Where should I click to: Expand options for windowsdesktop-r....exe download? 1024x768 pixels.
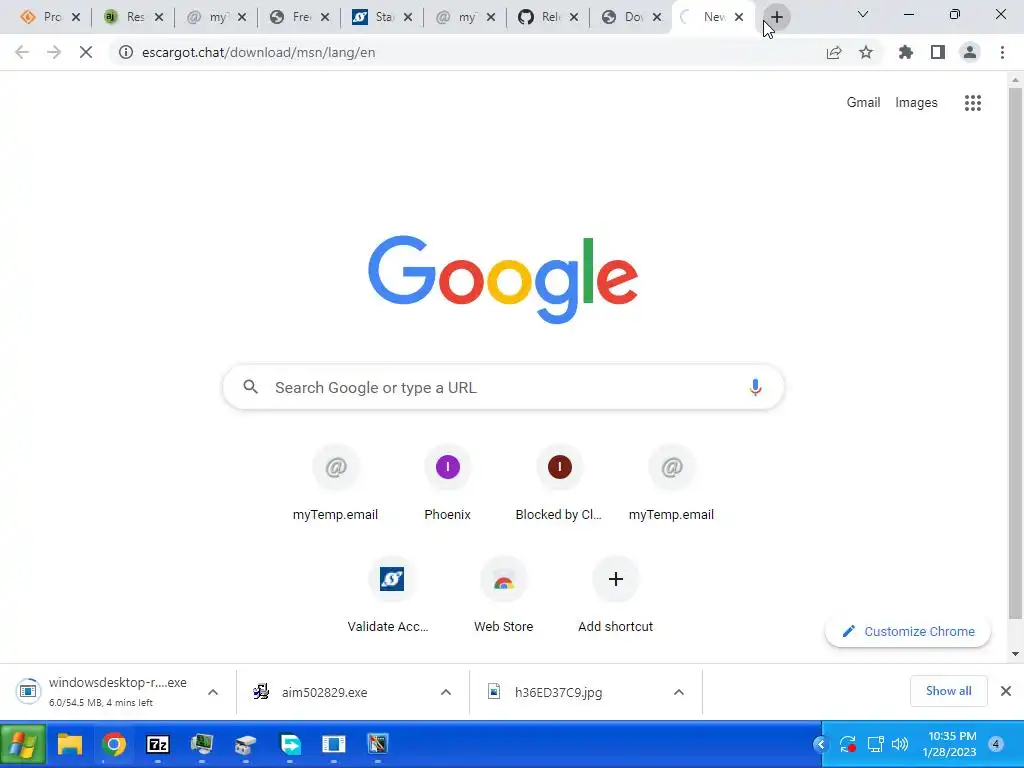(213, 692)
